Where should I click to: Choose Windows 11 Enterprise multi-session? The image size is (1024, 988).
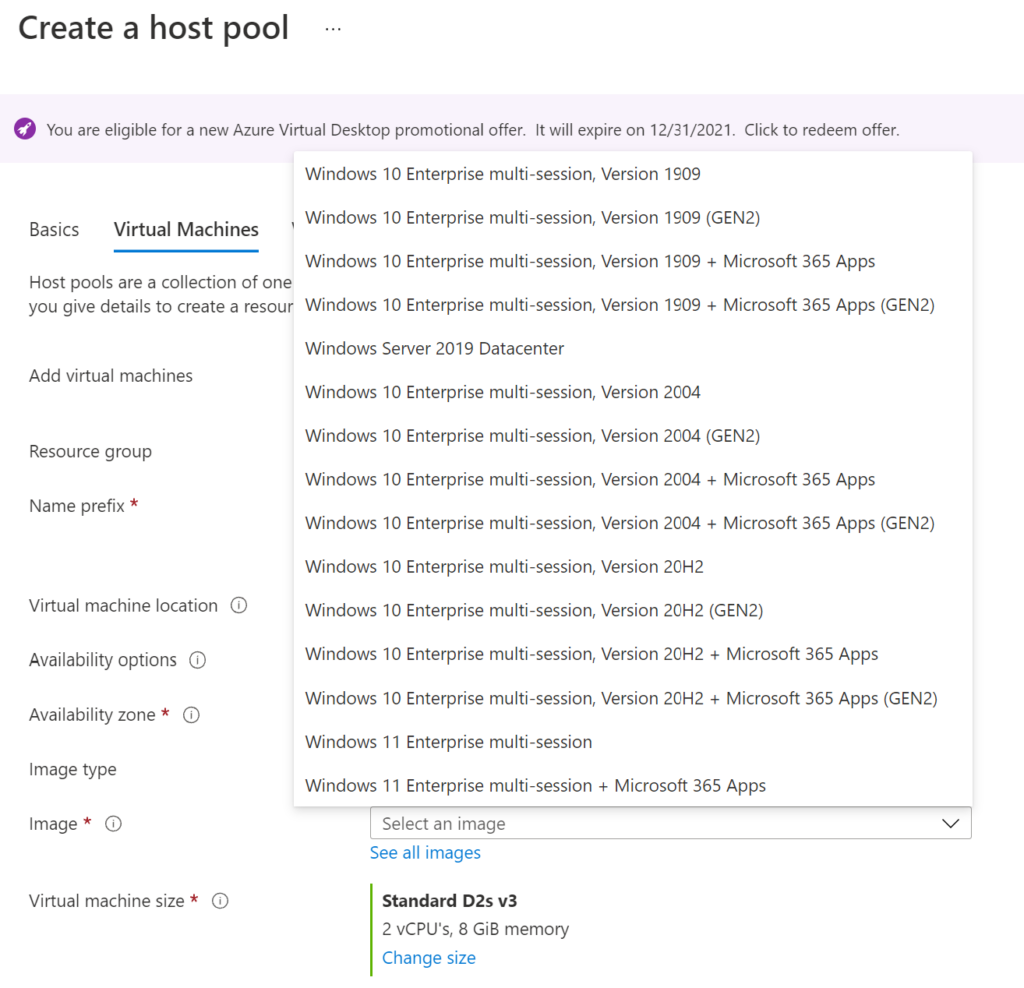point(633,742)
